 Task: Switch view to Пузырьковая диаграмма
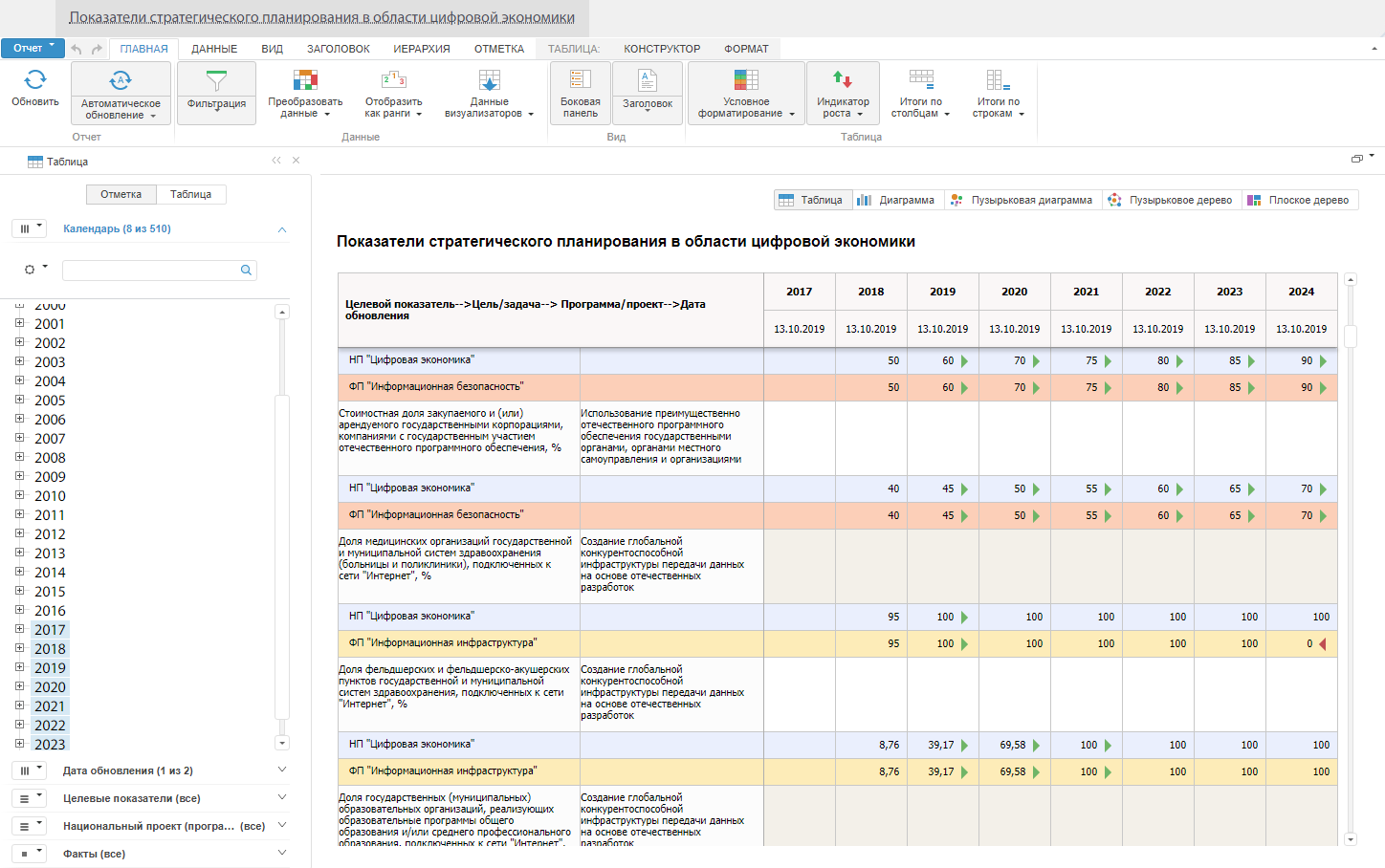pos(1022,200)
